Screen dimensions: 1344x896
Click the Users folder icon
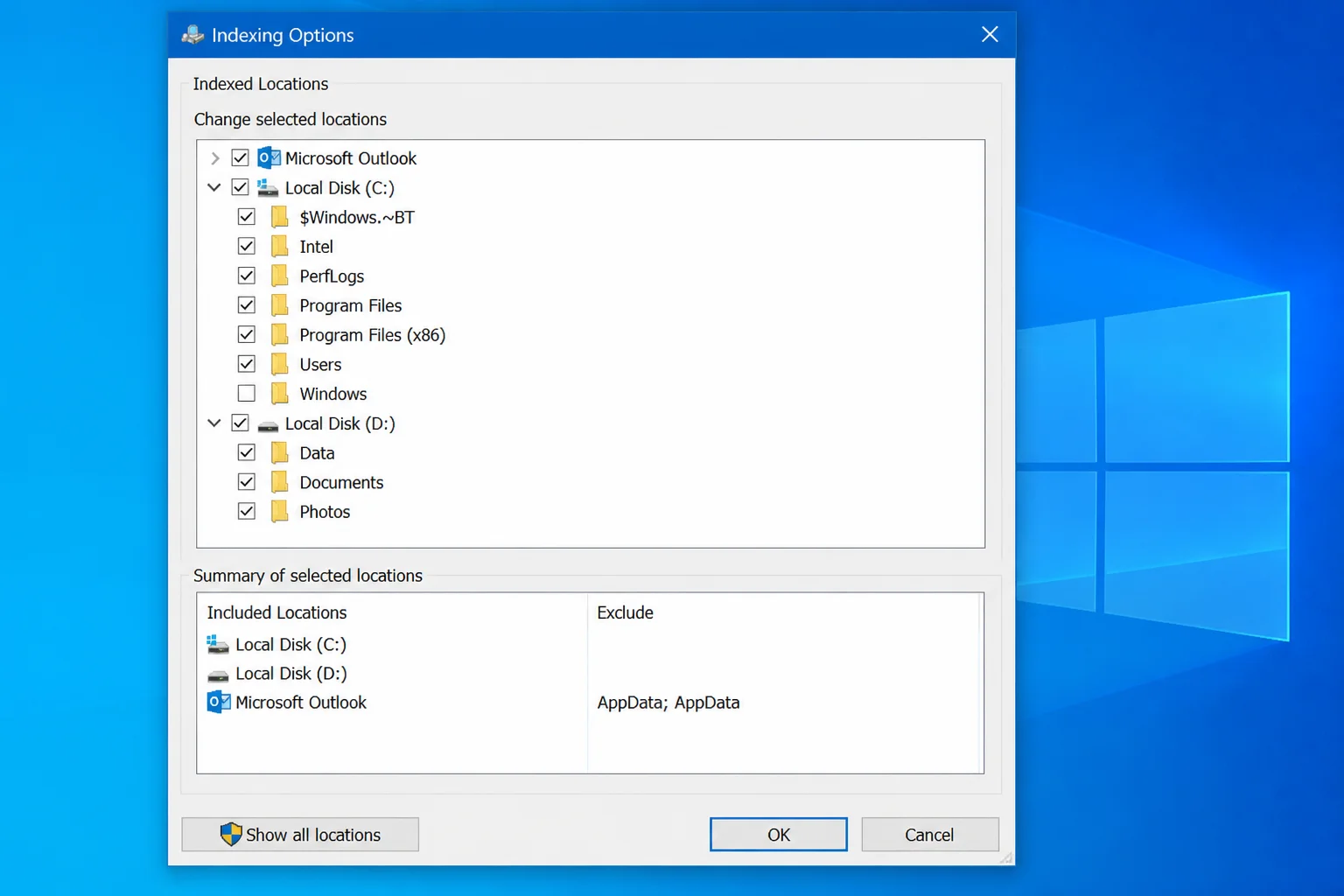[x=279, y=365]
